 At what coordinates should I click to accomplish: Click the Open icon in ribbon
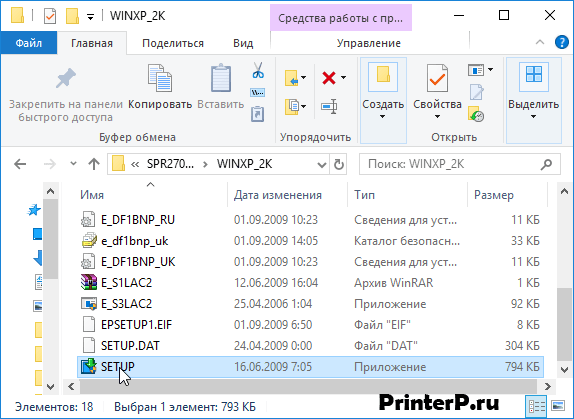tap(476, 70)
